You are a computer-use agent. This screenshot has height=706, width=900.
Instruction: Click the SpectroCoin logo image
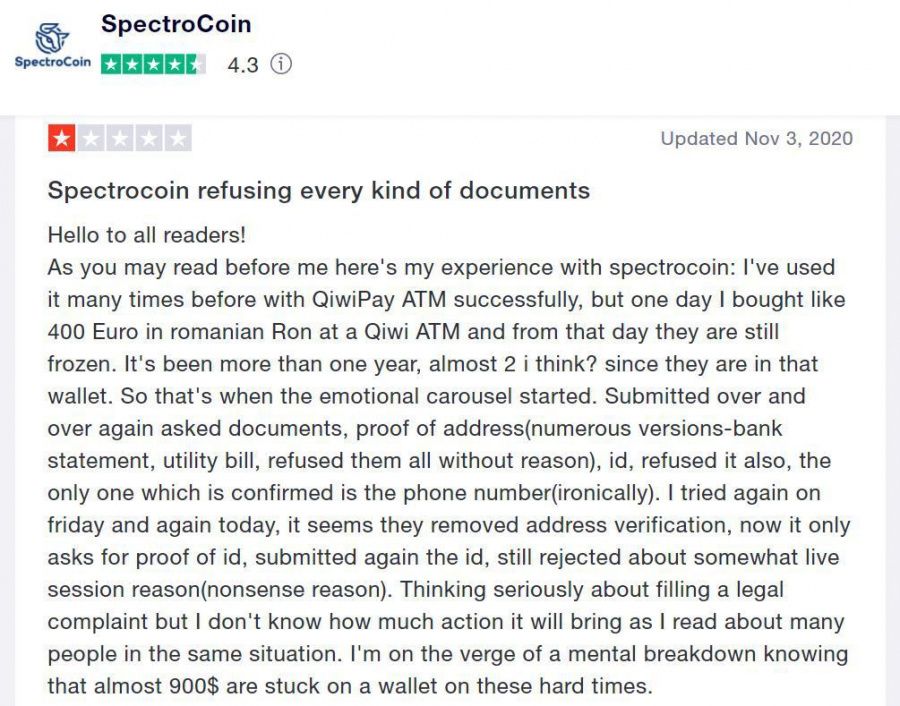tap(52, 46)
